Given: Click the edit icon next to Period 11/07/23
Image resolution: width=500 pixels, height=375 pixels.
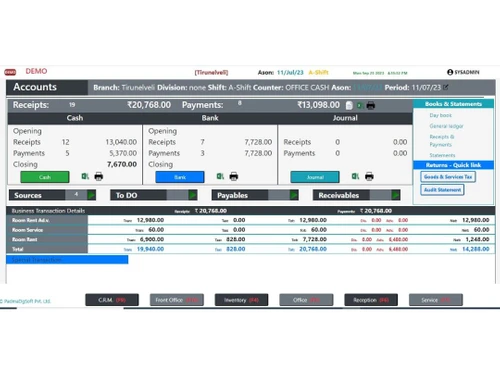Looking at the screenshot, I should click(x=446, y=87).
